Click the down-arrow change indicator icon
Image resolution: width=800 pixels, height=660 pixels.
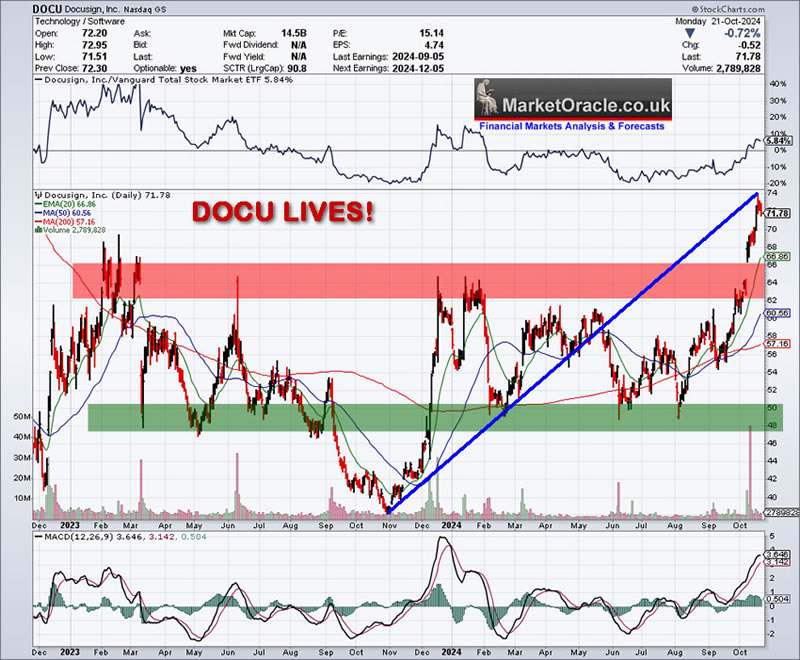coord(690,33)
